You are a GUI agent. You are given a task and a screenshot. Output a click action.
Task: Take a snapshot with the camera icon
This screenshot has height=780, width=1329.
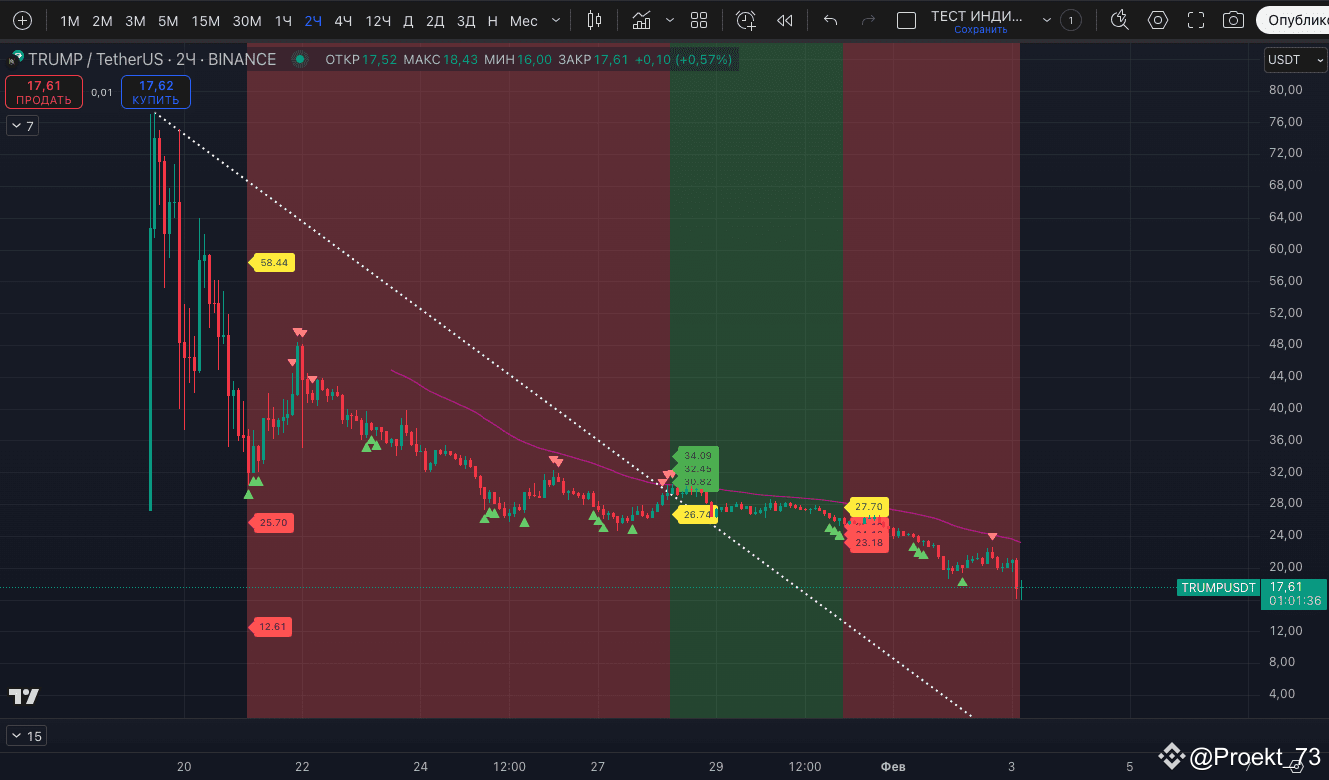tap(1234, 20)
